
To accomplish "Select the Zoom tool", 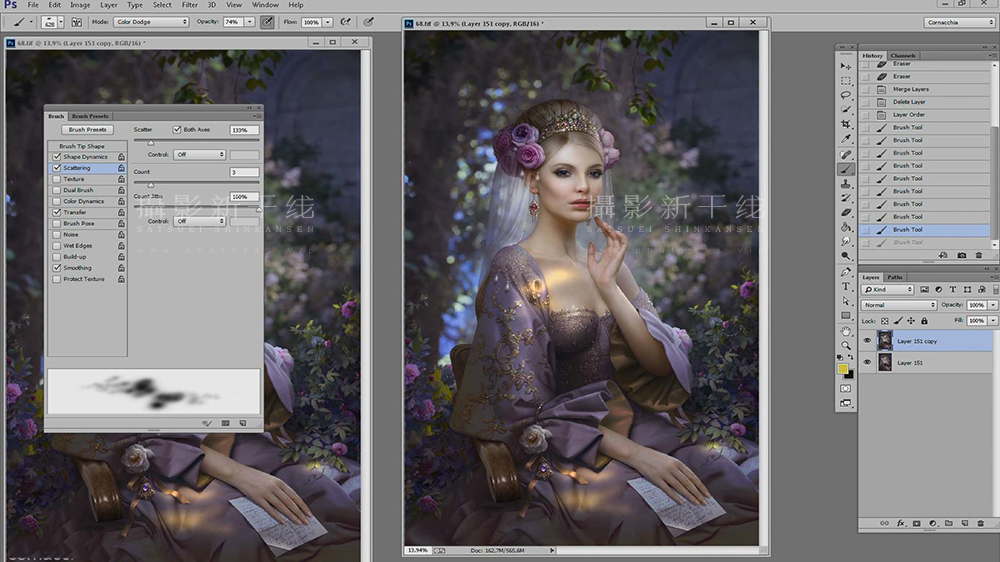I will [x=846, y=345].
